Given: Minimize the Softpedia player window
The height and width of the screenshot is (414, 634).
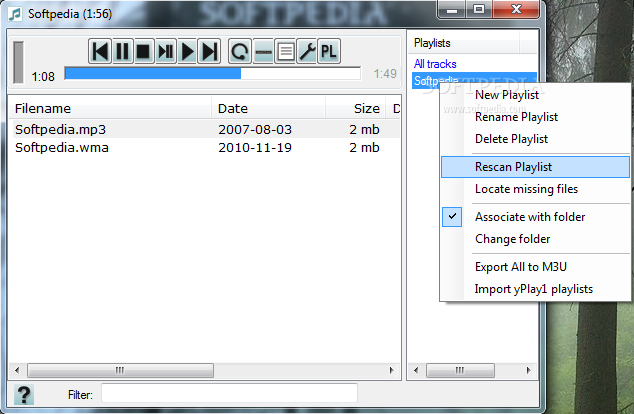Looking at the screenshot, I should pos(452,10).
